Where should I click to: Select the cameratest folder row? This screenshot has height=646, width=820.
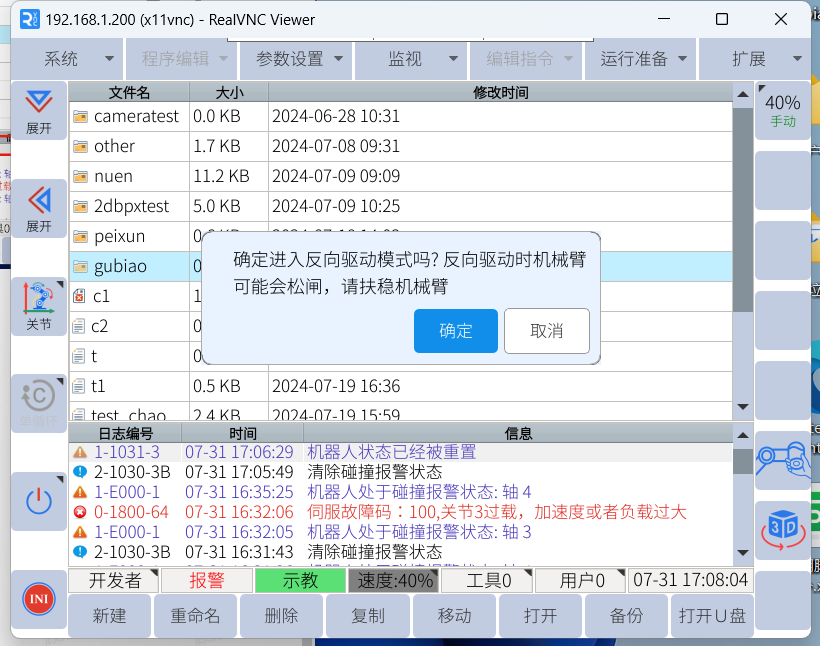(x=136, y=116)
